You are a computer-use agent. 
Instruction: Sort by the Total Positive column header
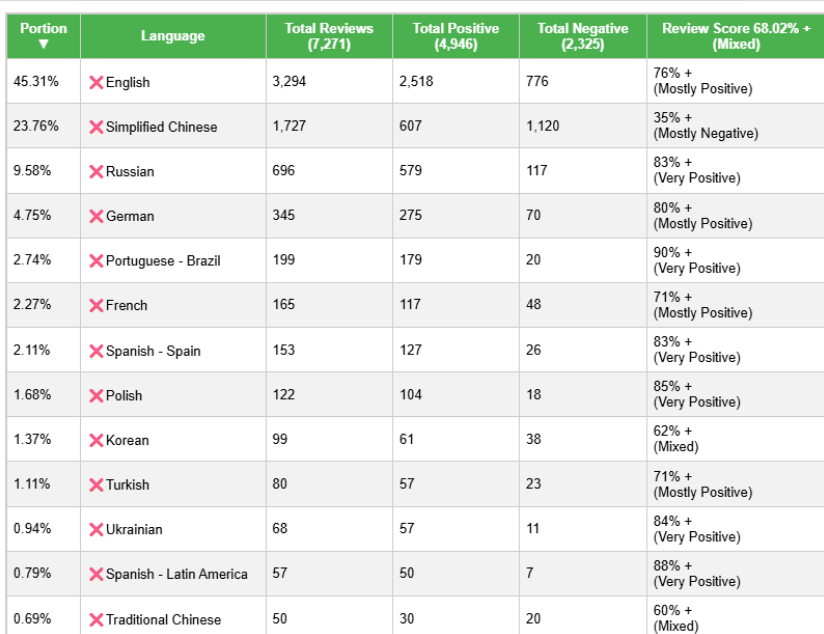456,36
